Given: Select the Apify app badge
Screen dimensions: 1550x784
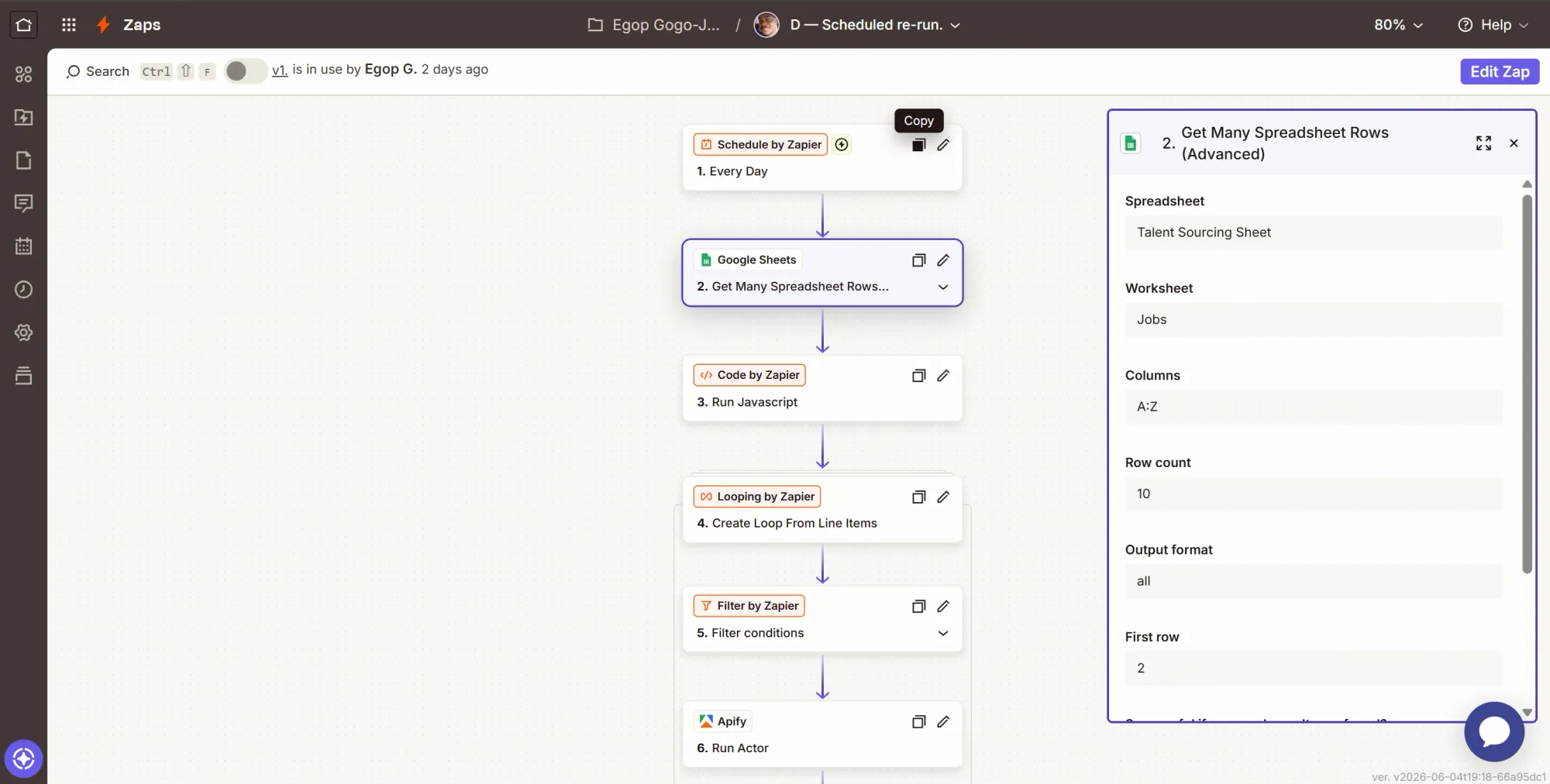Looking at the screenshot, I should (x=723, y=722).
